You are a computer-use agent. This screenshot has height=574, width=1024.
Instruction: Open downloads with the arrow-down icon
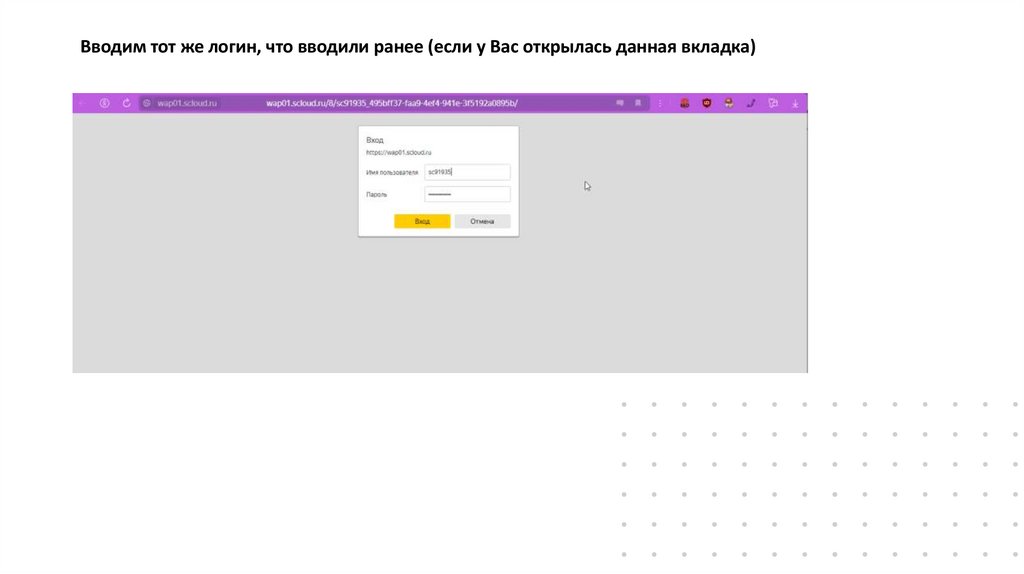coord(795,103)
